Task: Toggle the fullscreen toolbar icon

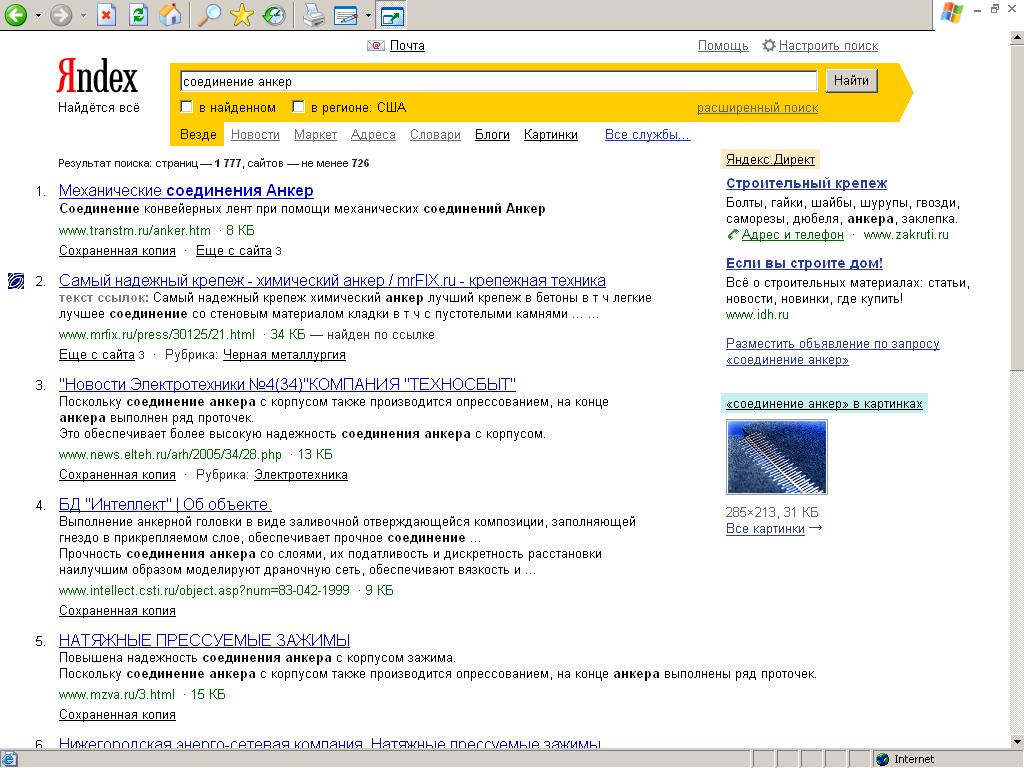Action: [x=392, y=15]
